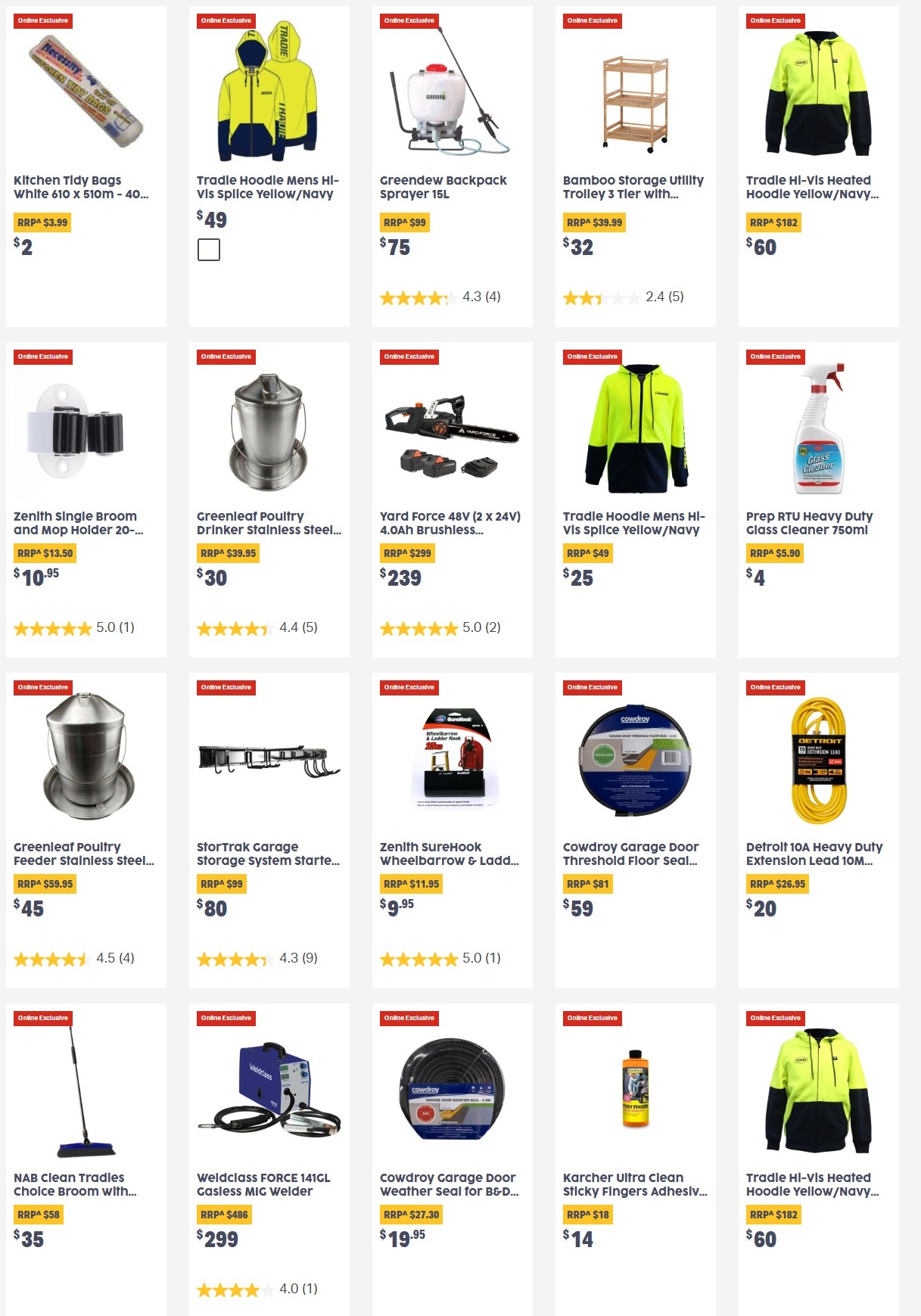Open Greenleaf Poultry Feeder Stainless Steel image
This screenshot has height=1316, width=921.
[x=86, y=755]
